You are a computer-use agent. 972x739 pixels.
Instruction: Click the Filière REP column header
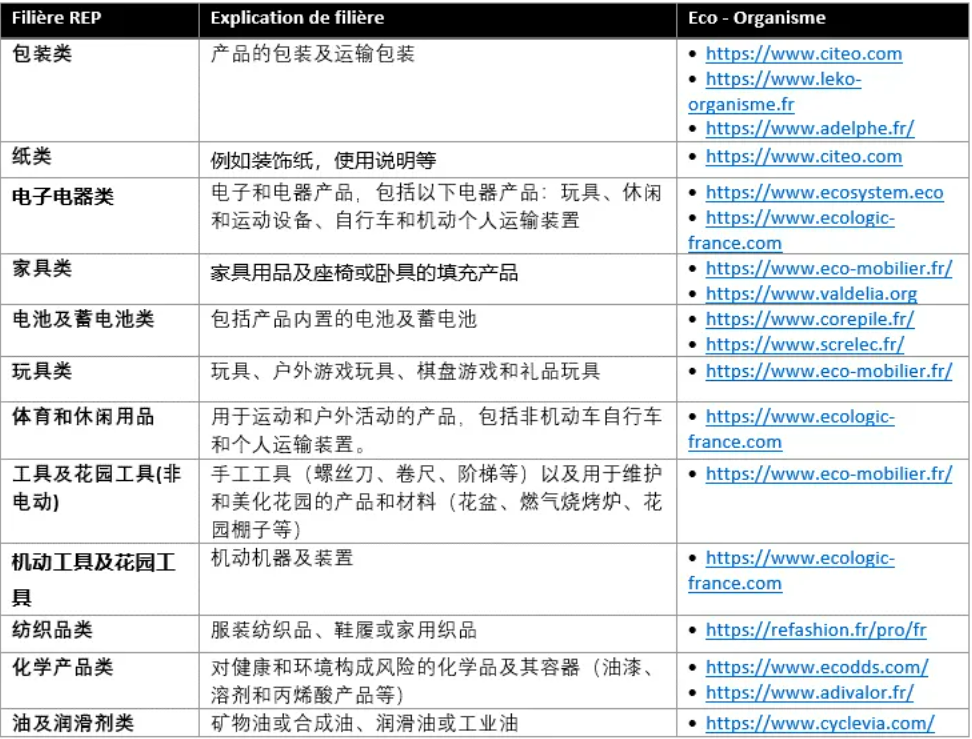(x=56, y=18)
